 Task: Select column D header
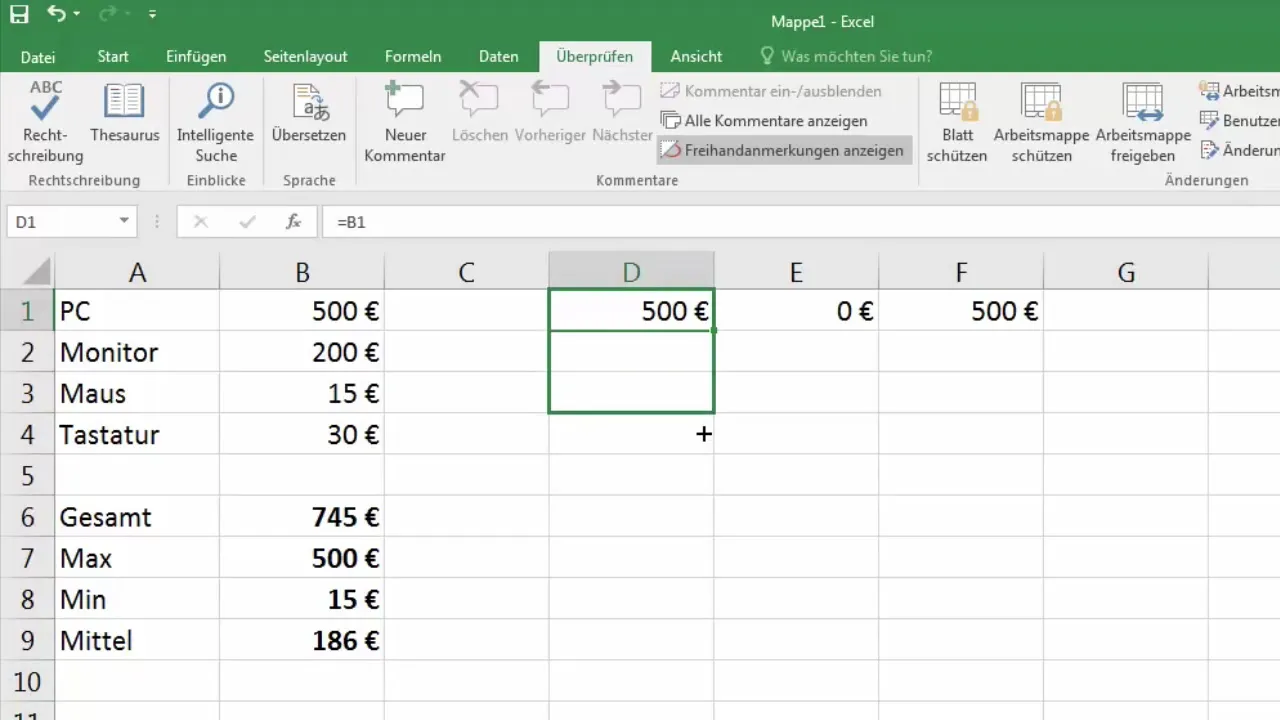[x=632, y=272]
